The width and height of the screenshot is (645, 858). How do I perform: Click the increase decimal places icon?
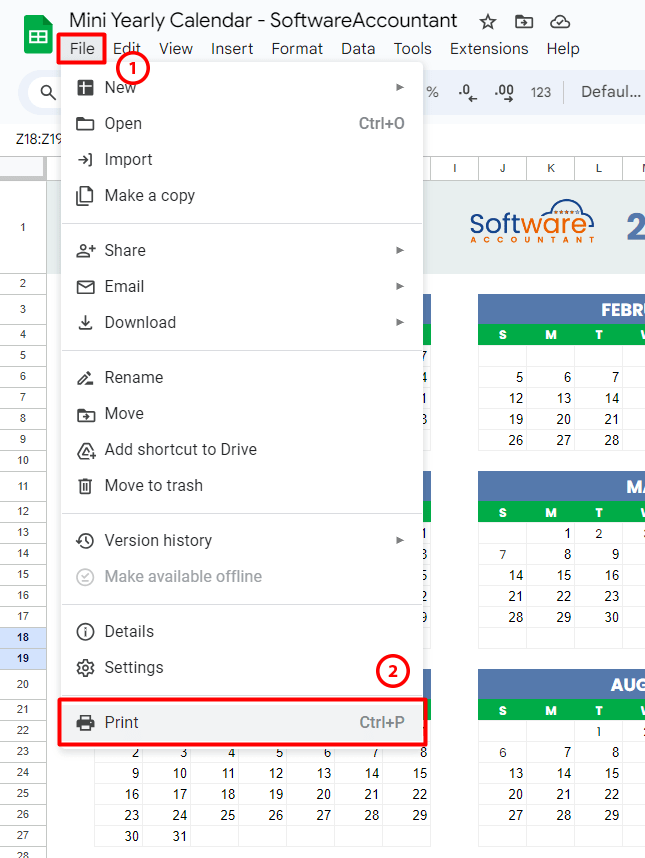(504, 92)
